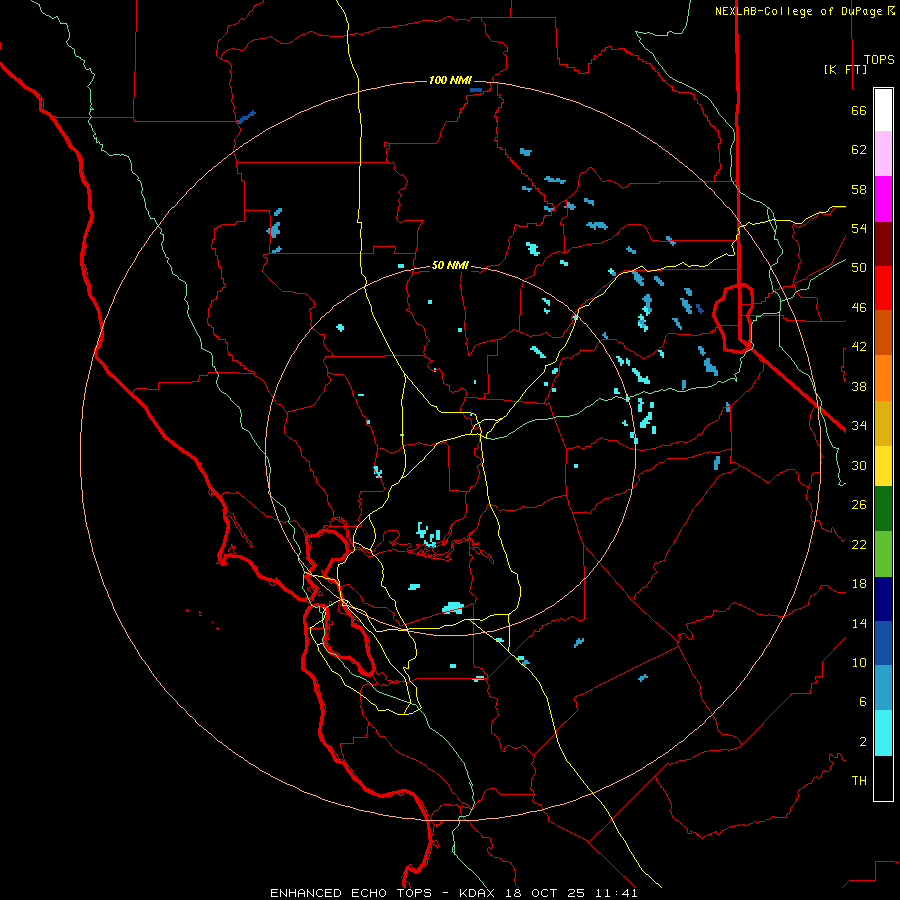This screenshot has width=900, height=900.
Task: Click the '46' legend value
Action: coord(859,308)
